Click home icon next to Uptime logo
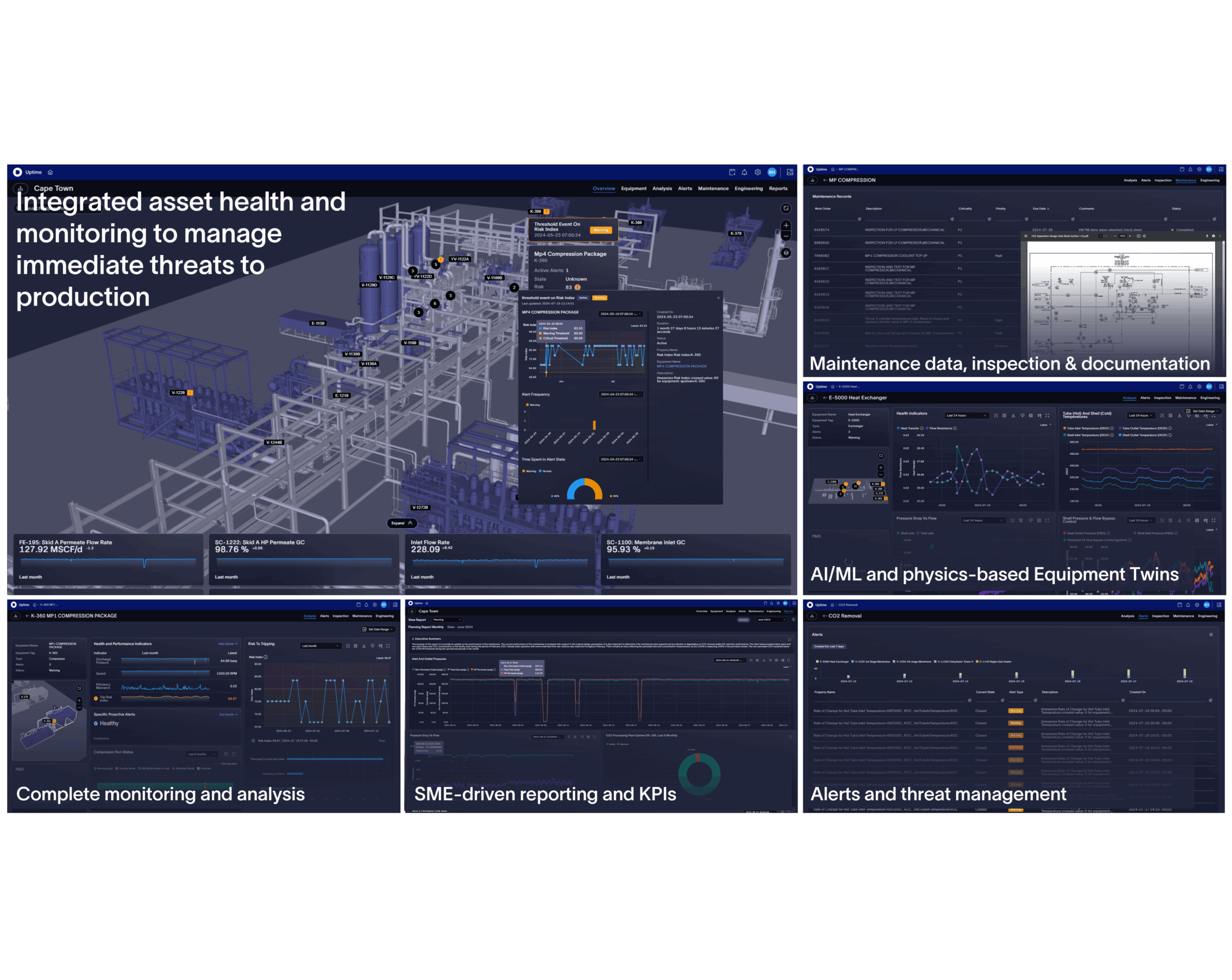Screen dimensions: 1232x980 [50, 172]
